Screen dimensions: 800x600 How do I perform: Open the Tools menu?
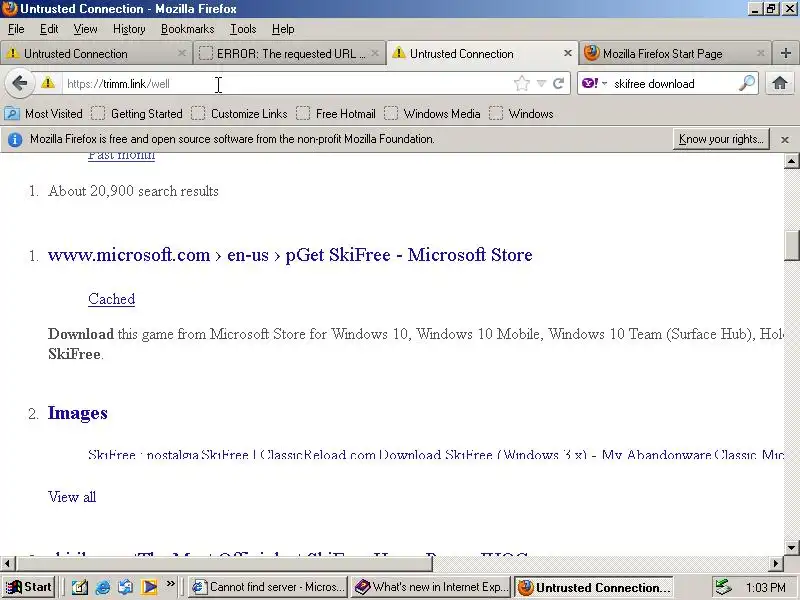(x=243, y=29)
